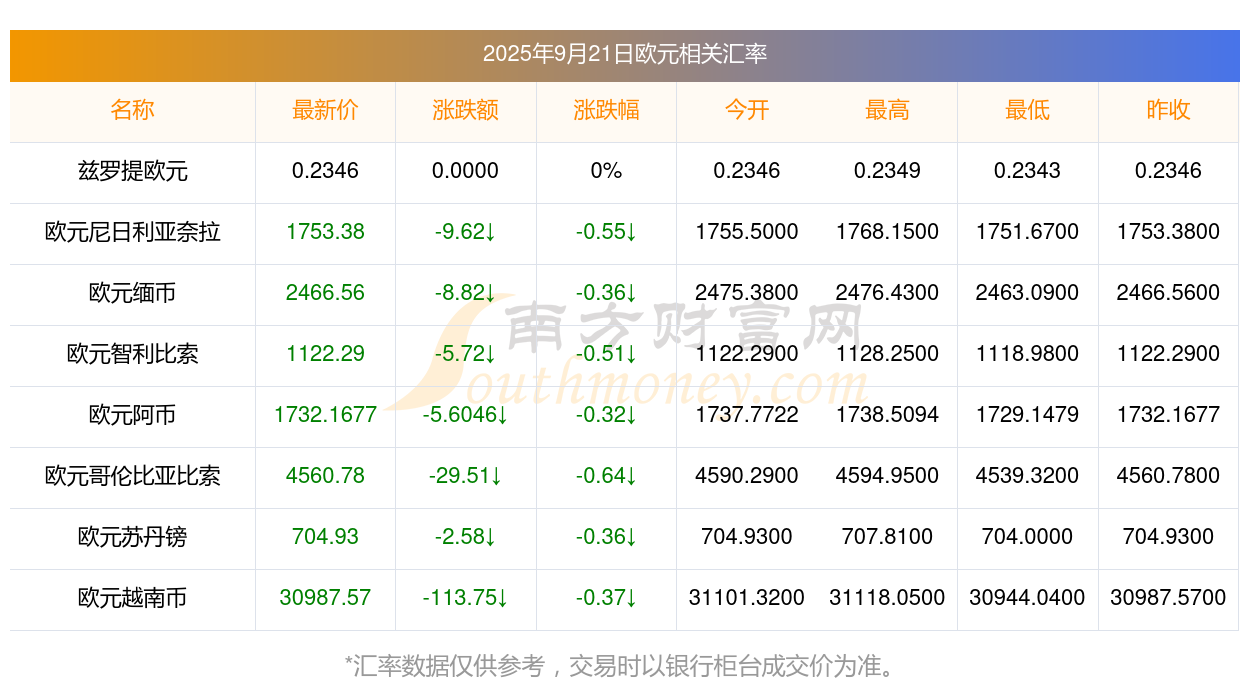Click opening value 1737.7722

tap(746, 415)
